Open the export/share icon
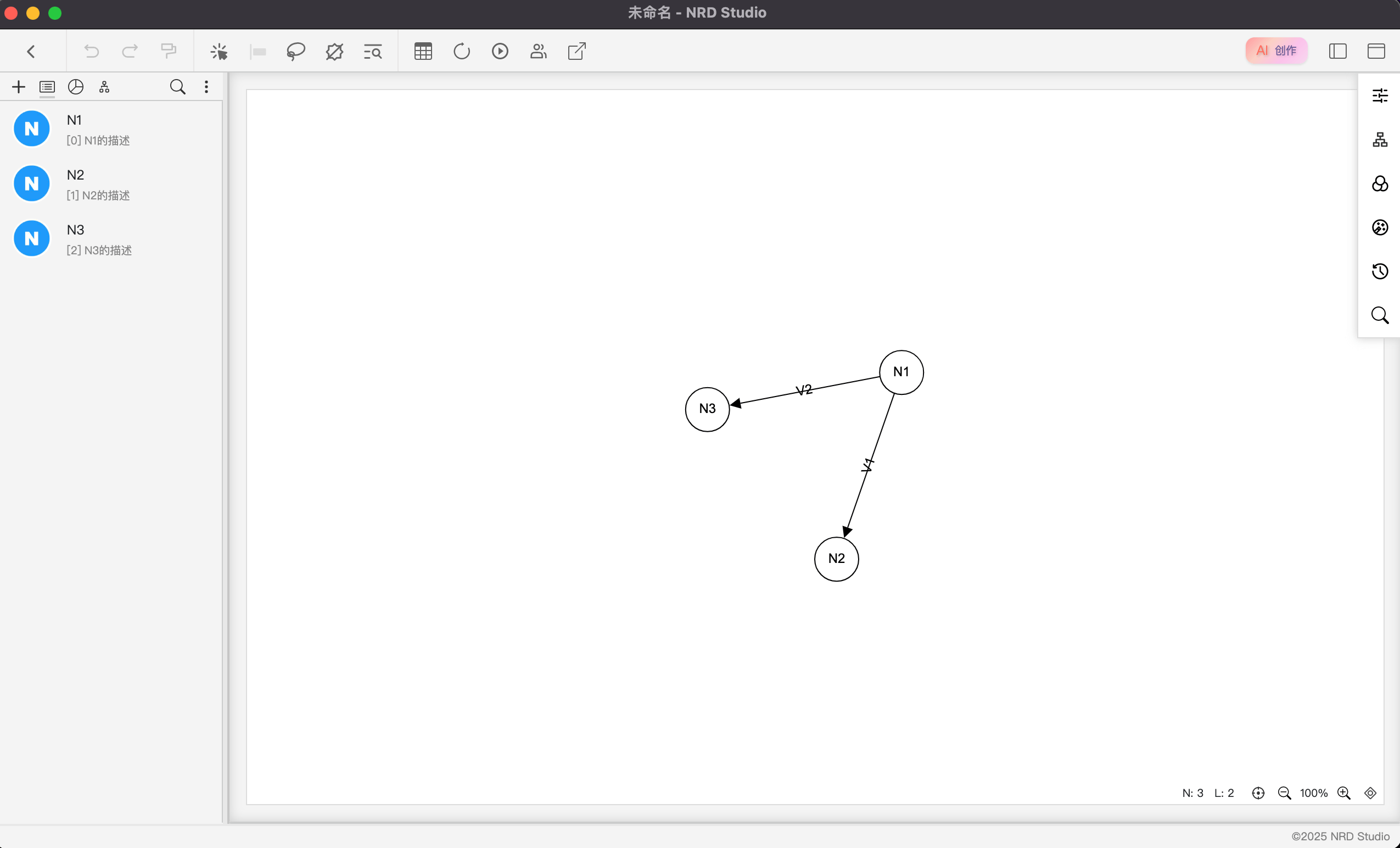The image size is (1400, 848). 576,52
